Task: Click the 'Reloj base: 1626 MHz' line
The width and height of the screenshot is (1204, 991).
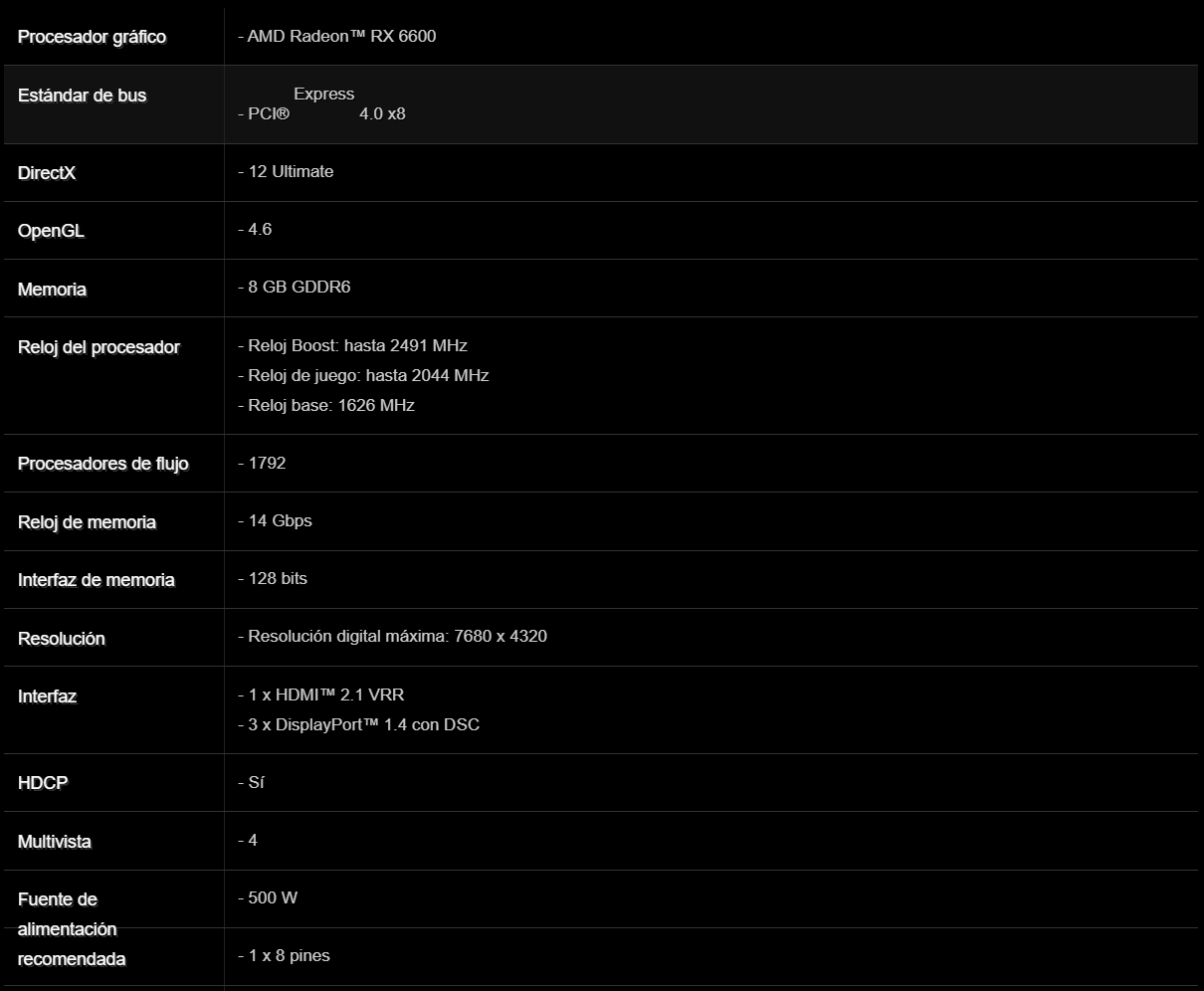Action: (x=325, y=406)
